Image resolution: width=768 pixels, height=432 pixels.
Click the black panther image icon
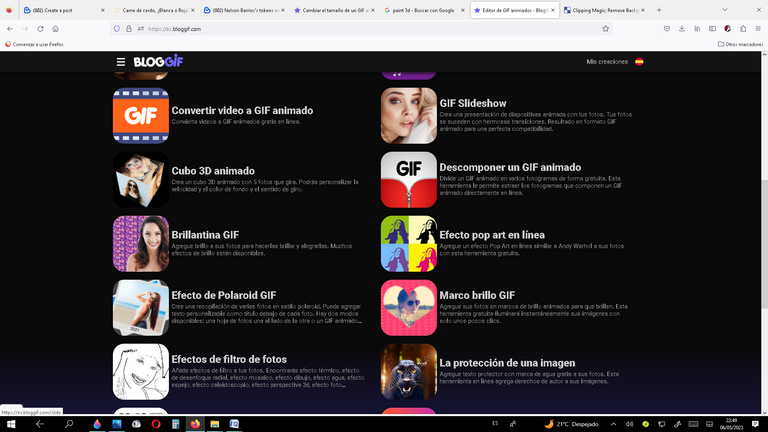pos(408,372)
